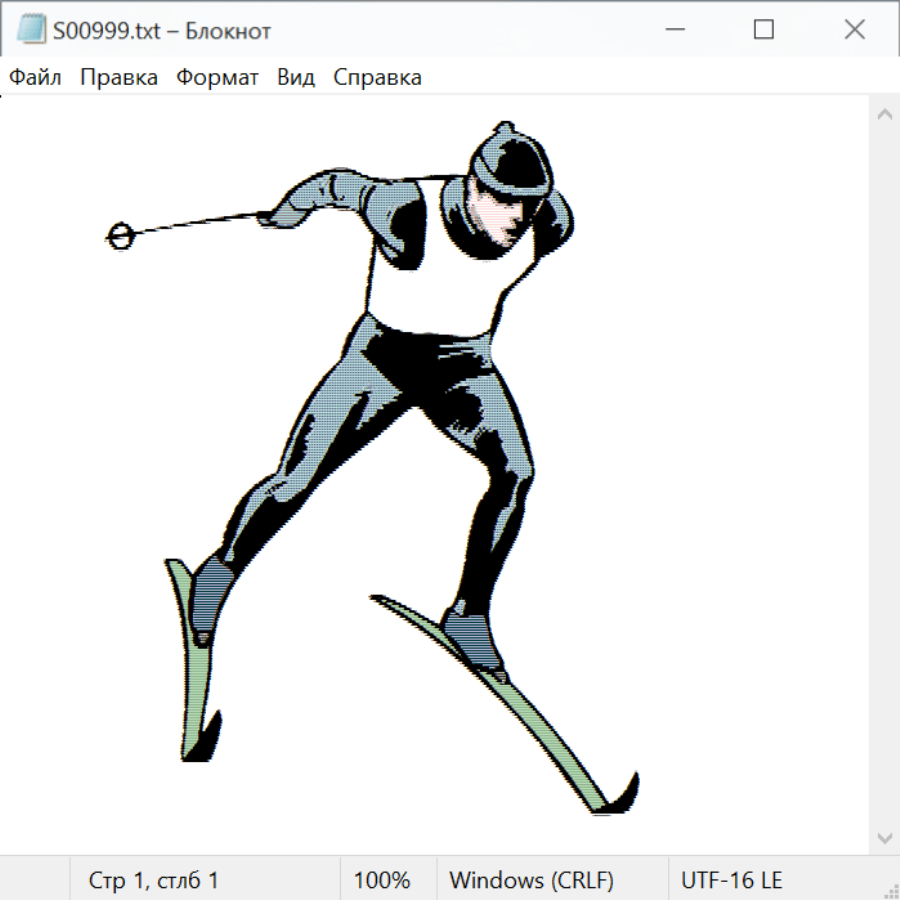Click the Стр 1, стлб 1 status field
Image resolution: width=900 pixels, height=900 pixels.
(x=154, y=880)
